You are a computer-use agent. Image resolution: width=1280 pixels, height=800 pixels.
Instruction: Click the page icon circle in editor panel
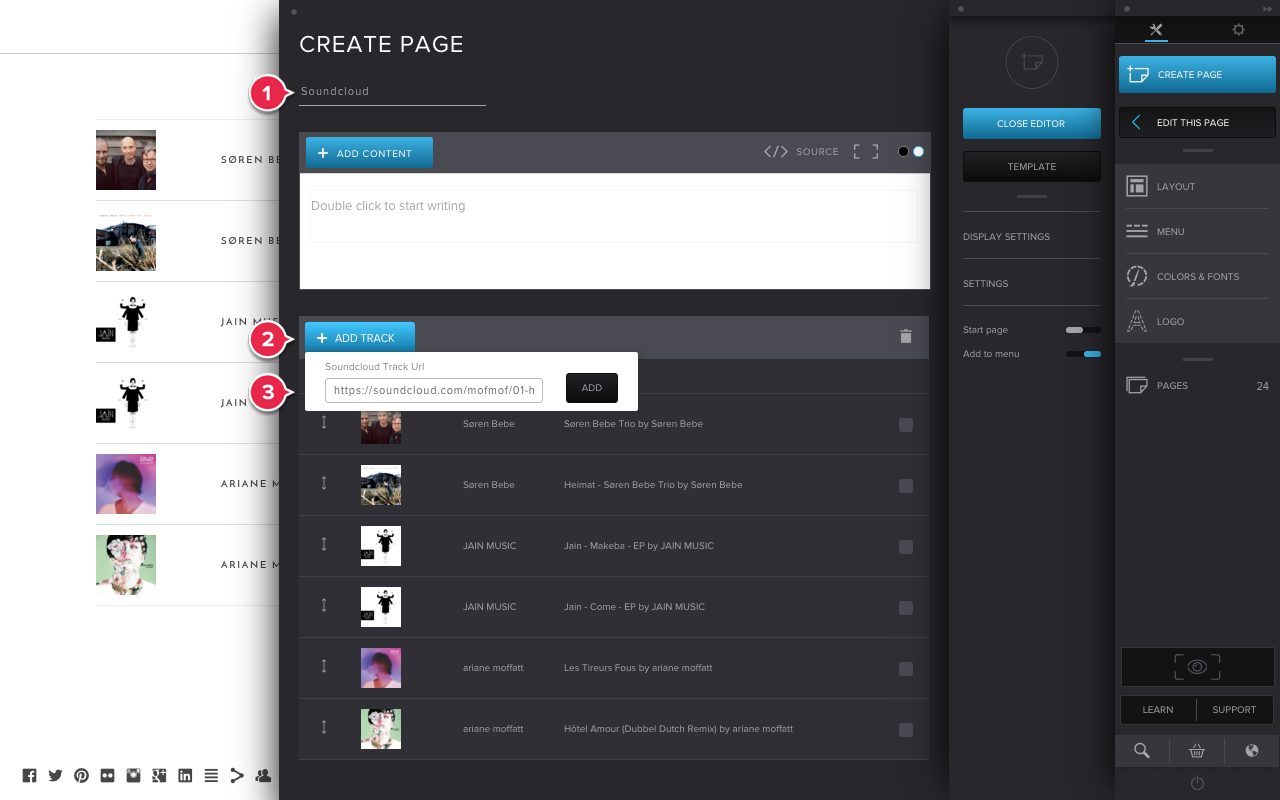[1031, 62]
